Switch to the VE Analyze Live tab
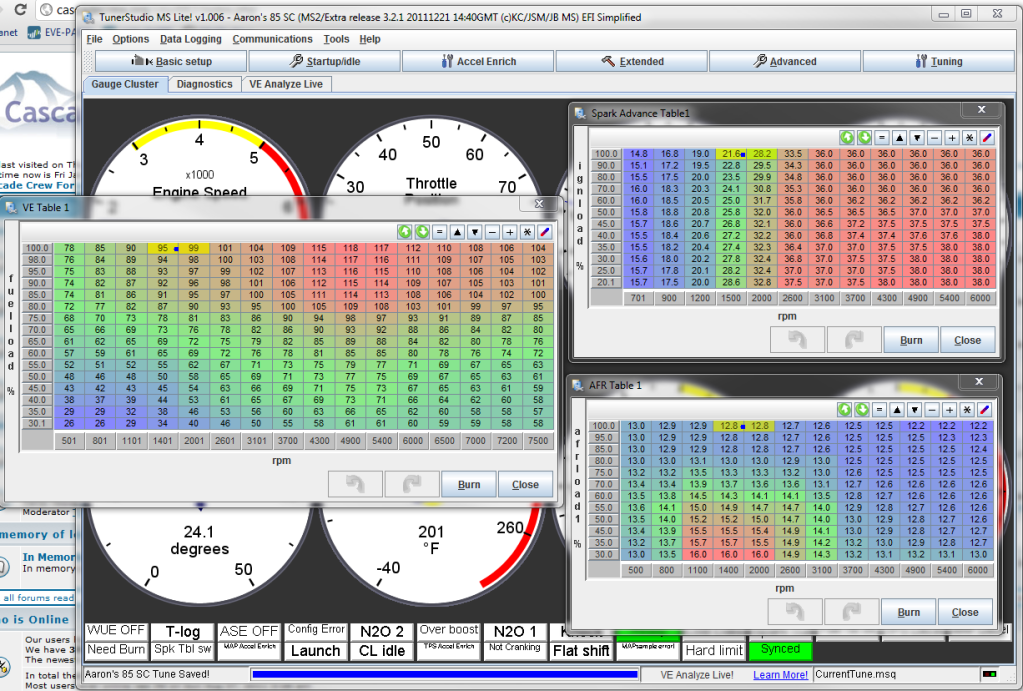The height and width of the screenshot is (691, 1023). [x=285, y=84]
